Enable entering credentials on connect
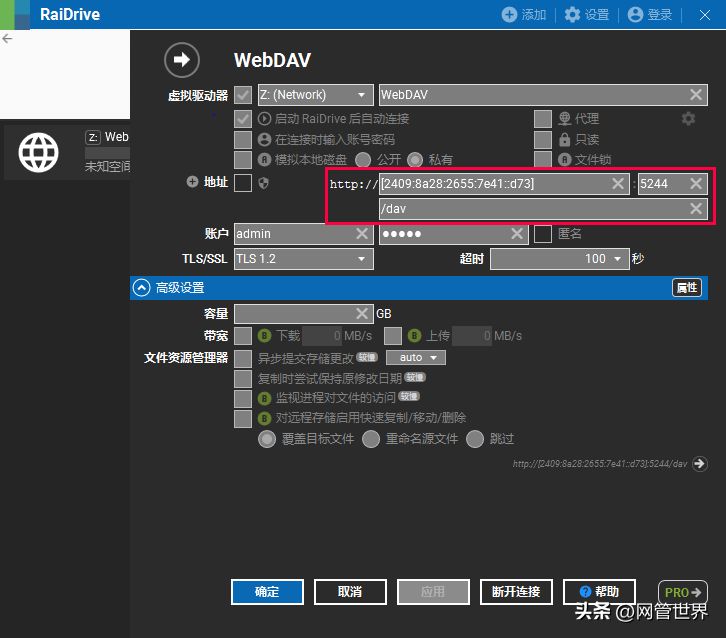Screen dimensions: 726x638 coord(243,139)
